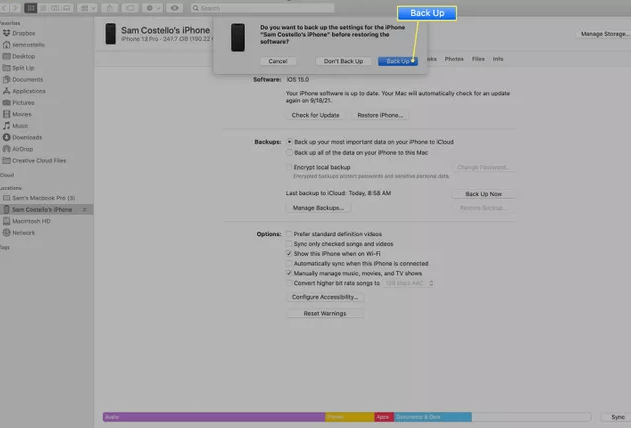Image resolution: width=631 pixels, height=428 pixels.
Task: Eject Sam Costello's iPhone
Action: 85,210
